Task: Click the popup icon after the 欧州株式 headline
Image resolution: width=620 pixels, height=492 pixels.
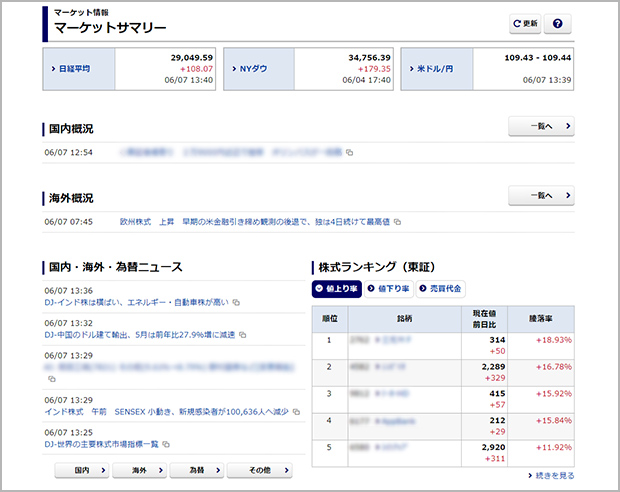Action: click(x=397, y=222)
